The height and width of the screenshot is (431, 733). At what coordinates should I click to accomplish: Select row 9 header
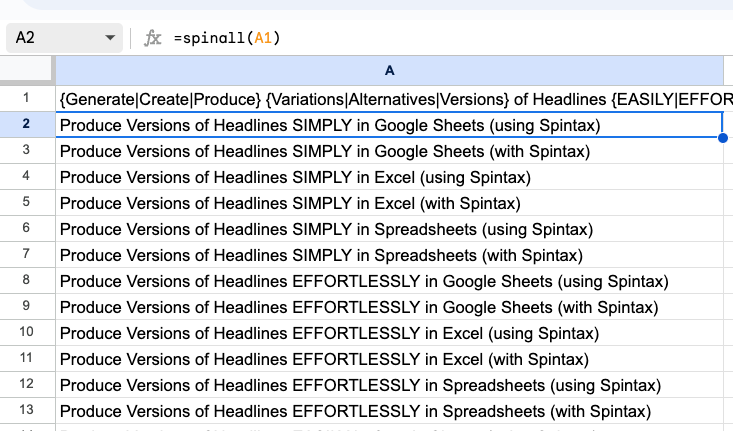[x=27, y=306]
